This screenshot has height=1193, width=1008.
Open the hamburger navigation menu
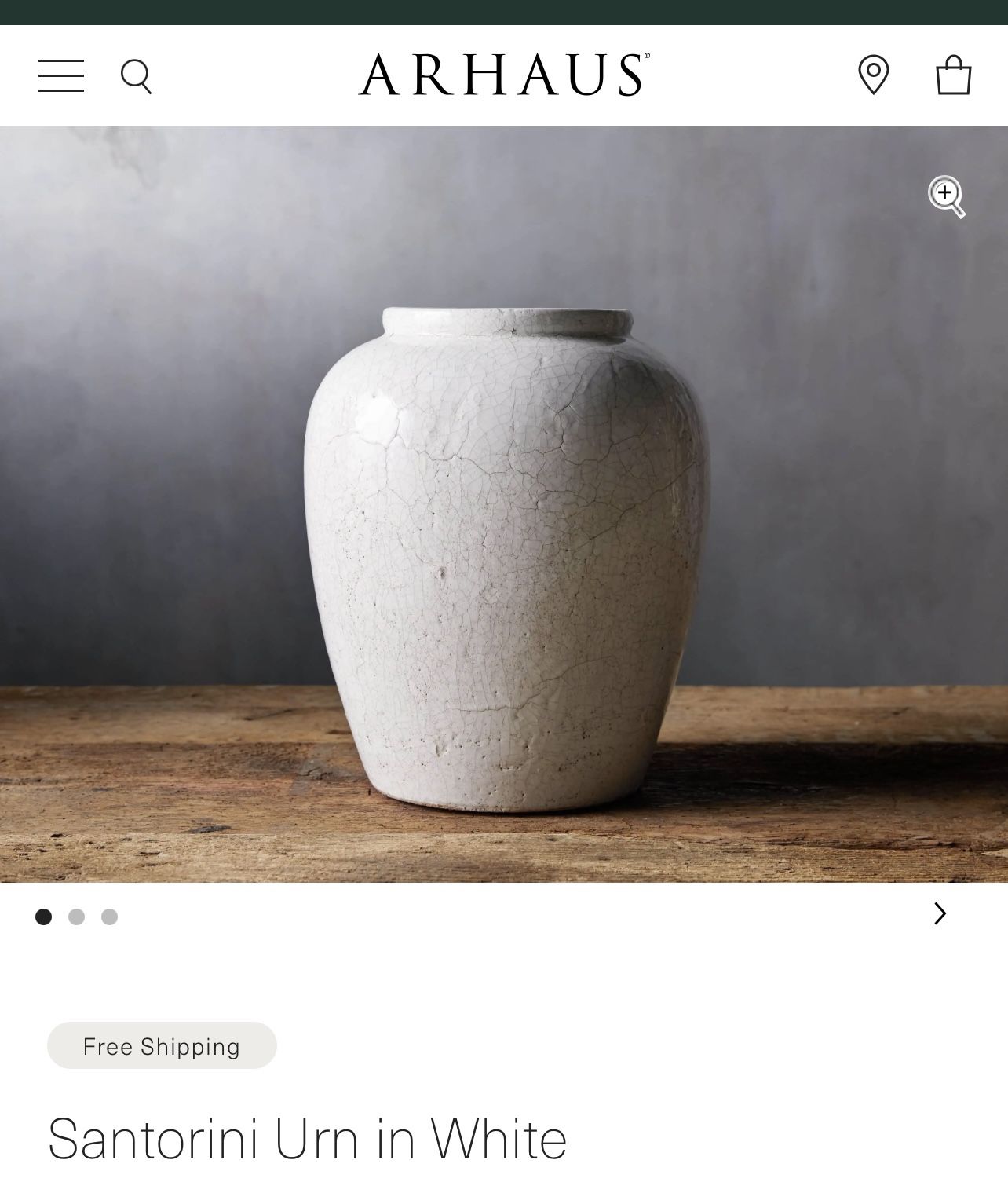61,75
